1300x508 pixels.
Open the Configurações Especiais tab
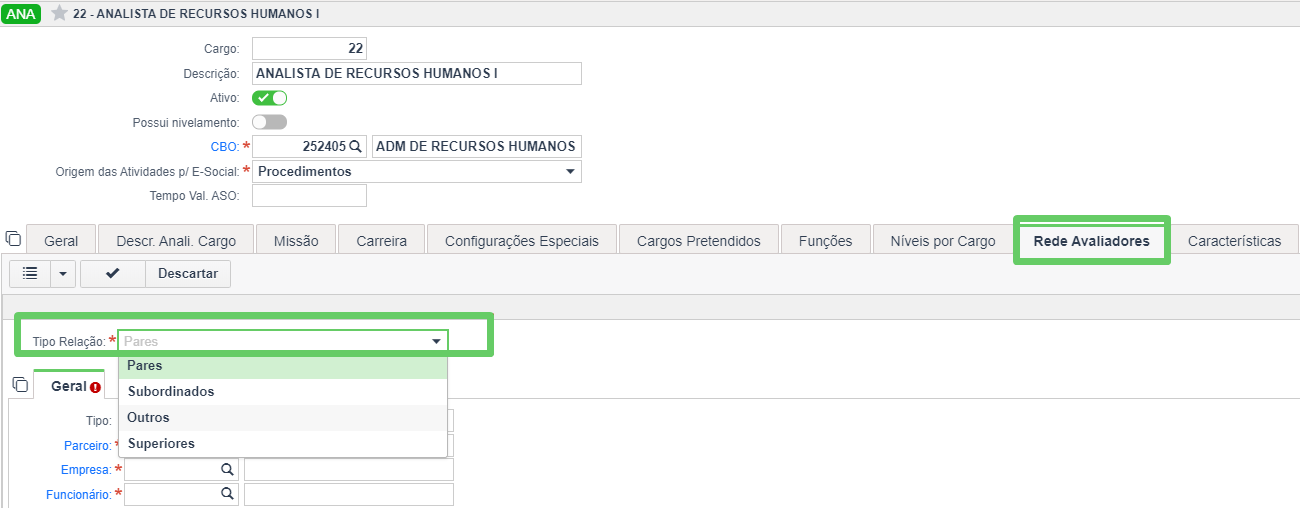point(521,240)
